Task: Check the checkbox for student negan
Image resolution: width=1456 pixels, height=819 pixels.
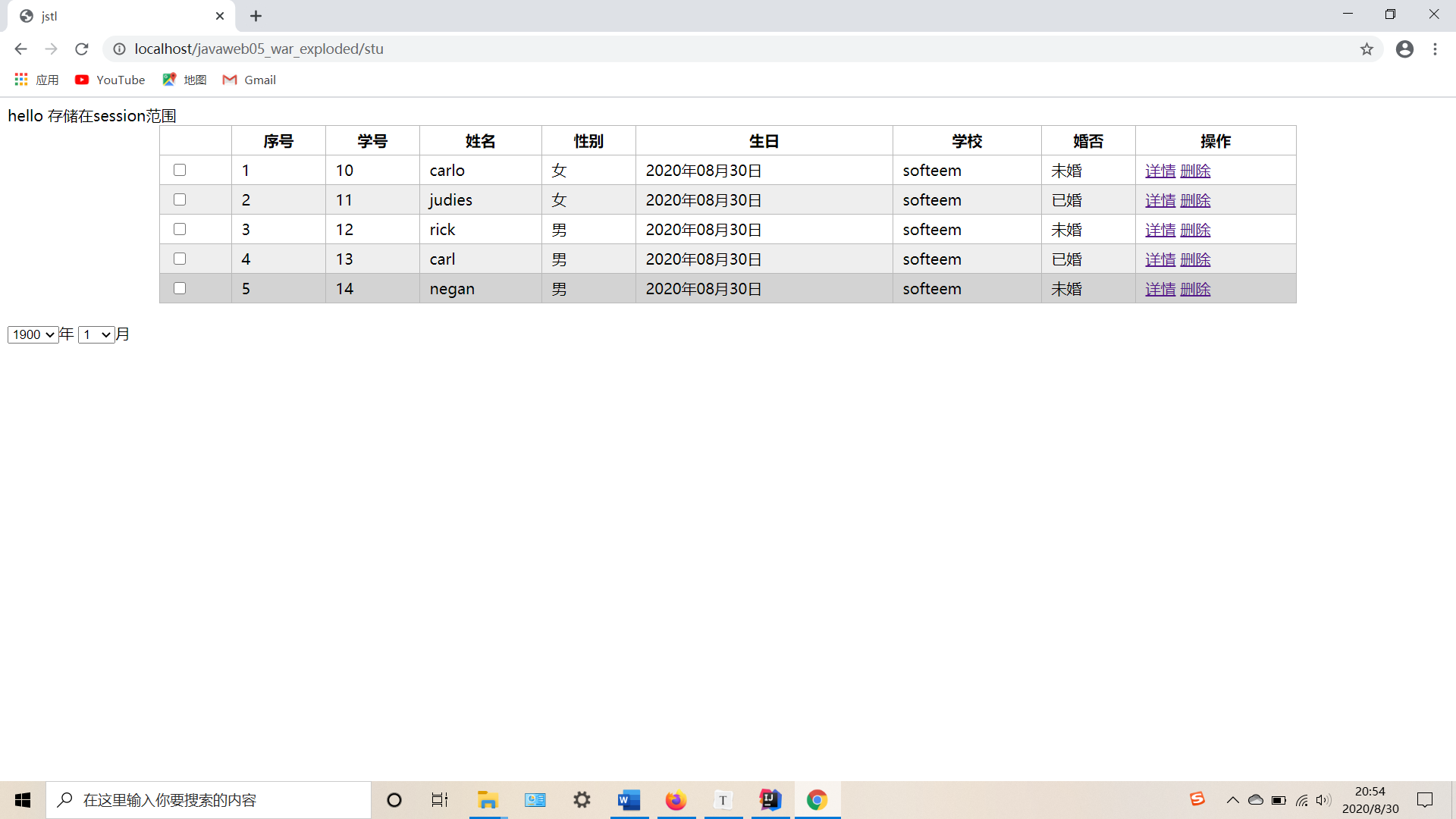Action: coord(179,288)
